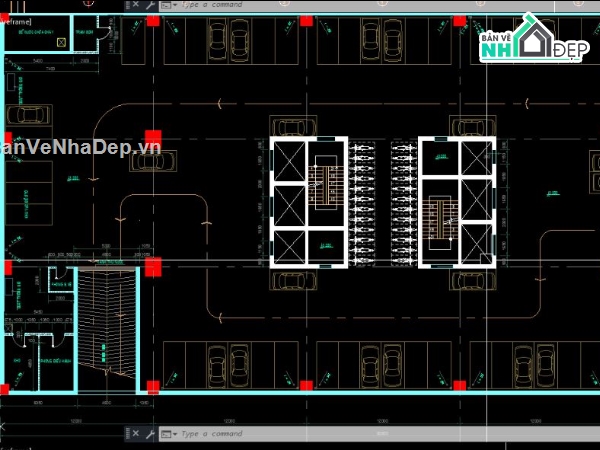The width and height of the screenshot is (600, 450).
Task: Close the bottom command line bar
Action: [x=136, y=434]
